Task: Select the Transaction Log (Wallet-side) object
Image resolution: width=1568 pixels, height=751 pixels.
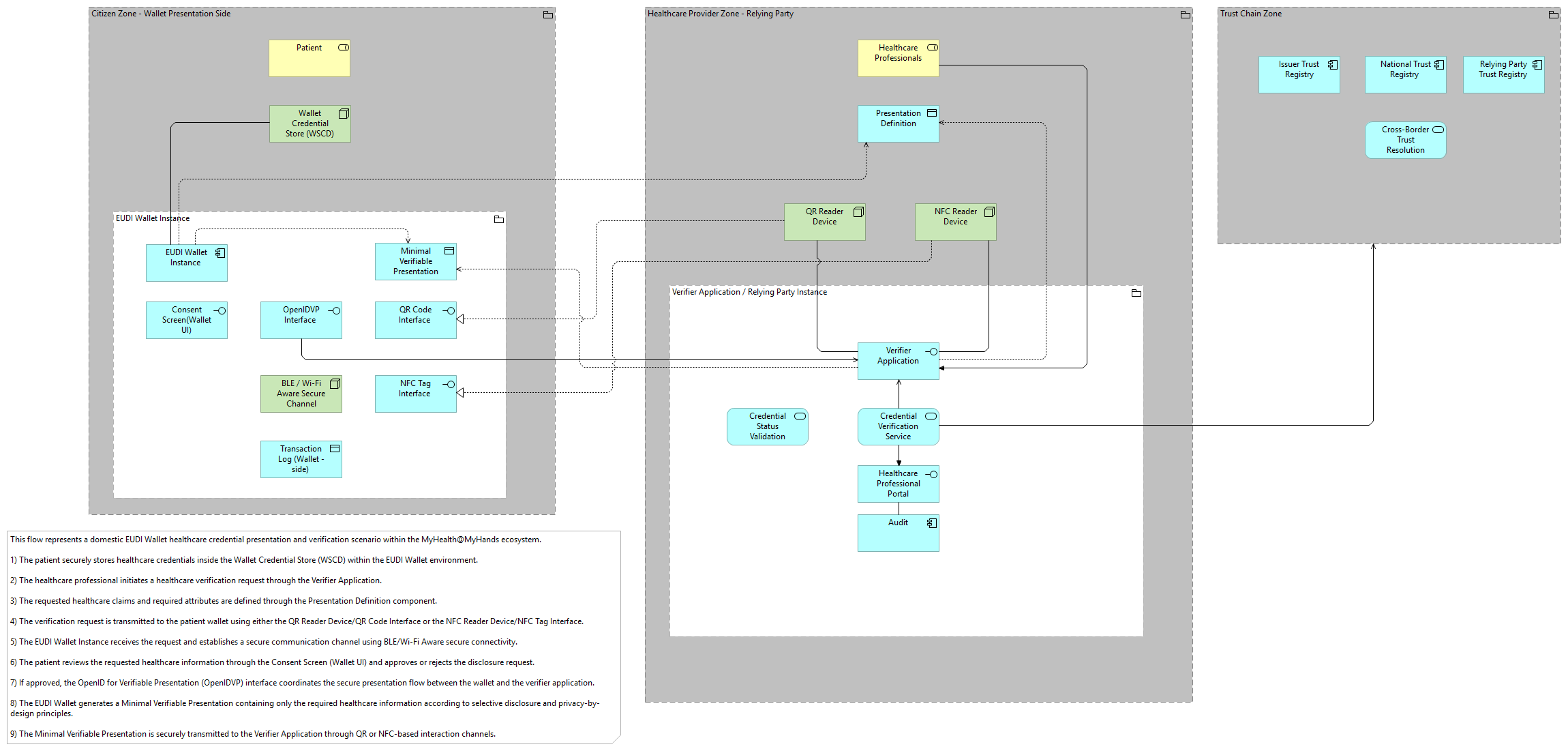Action: point(301,459)
